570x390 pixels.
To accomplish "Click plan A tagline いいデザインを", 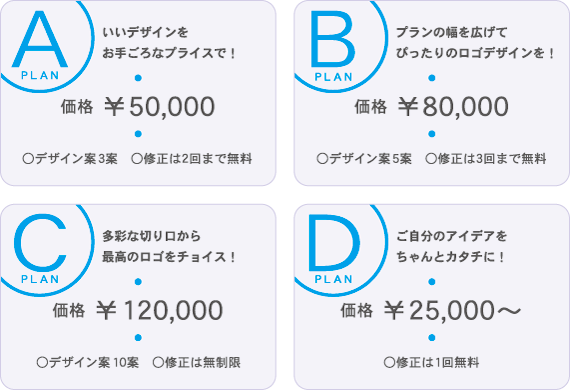I will 145,32.
